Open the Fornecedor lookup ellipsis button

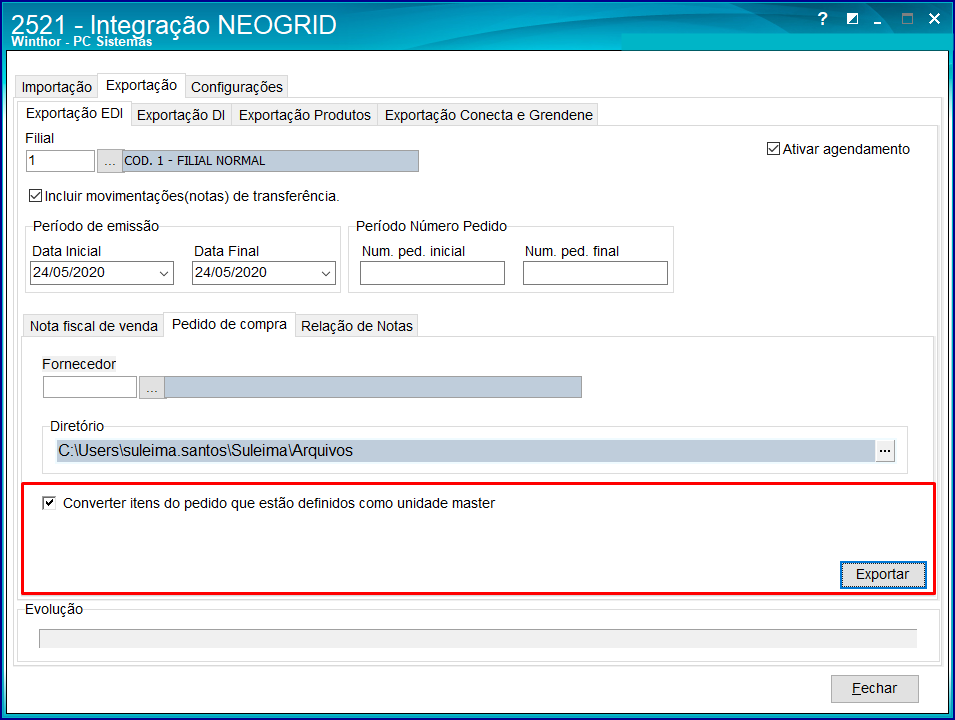(152, 387)
